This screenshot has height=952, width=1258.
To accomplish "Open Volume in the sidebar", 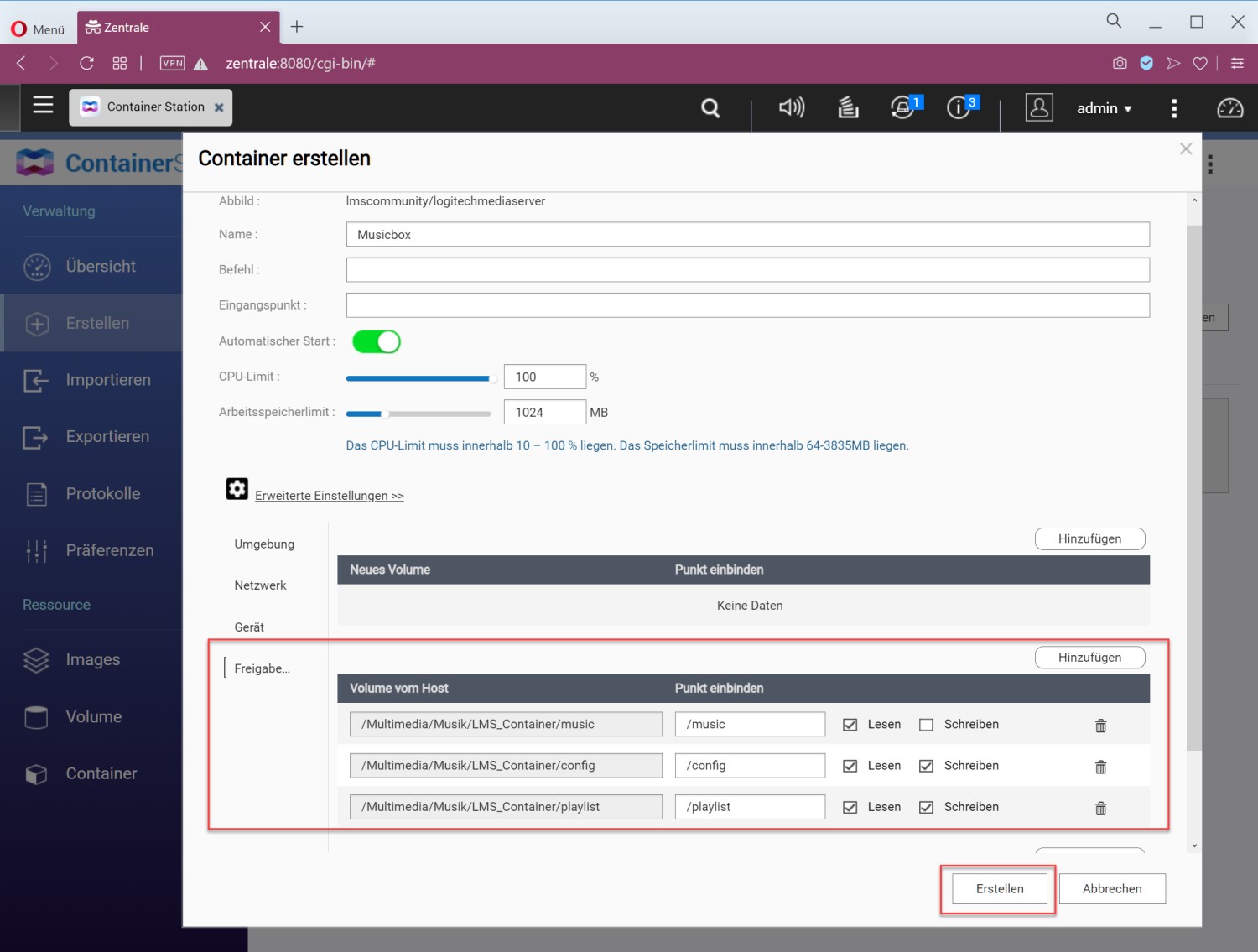I will pyautogui.click(x=91, y=717).
